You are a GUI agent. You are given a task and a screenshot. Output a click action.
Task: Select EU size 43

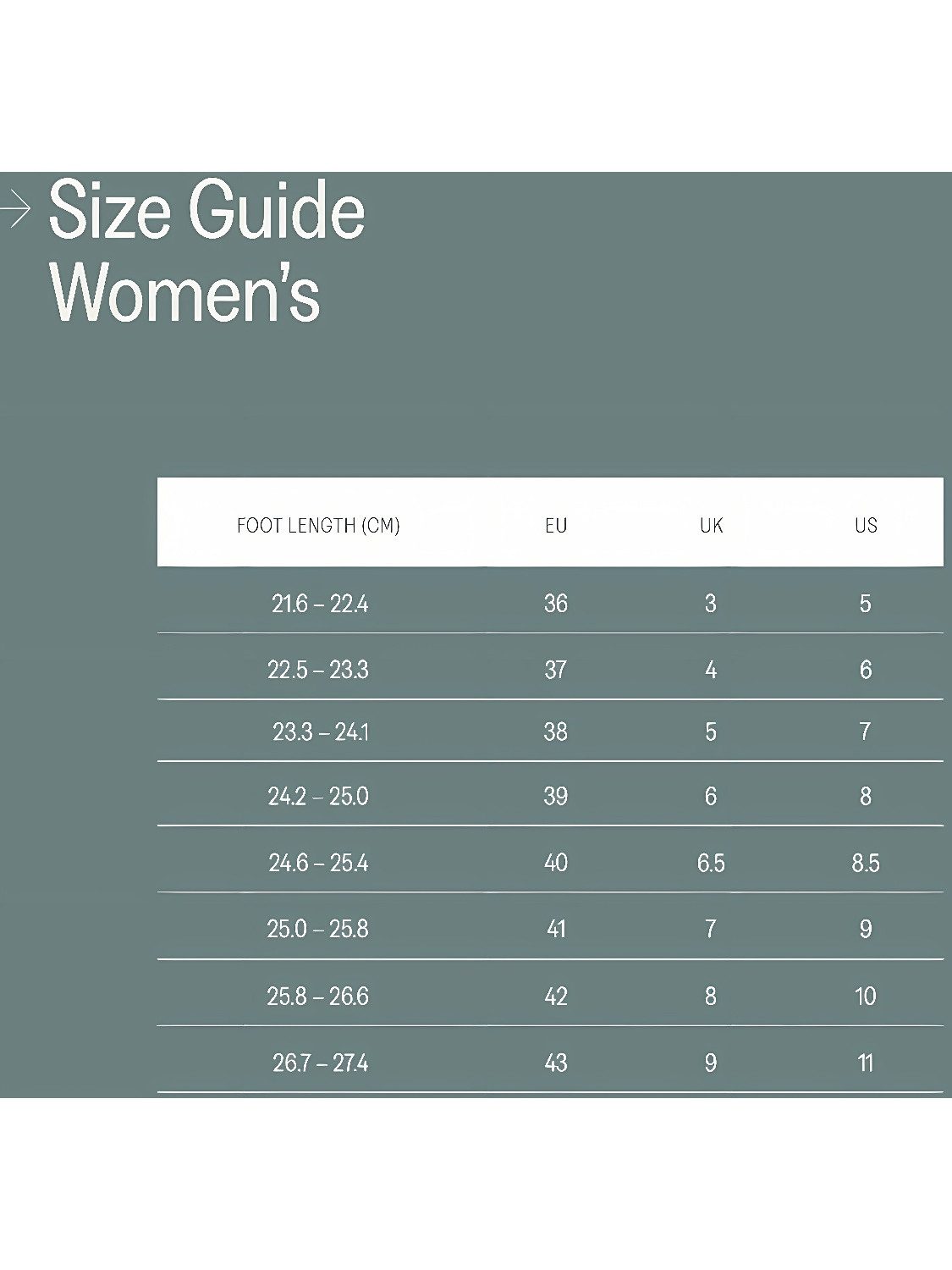click(x=556, y=1063)
